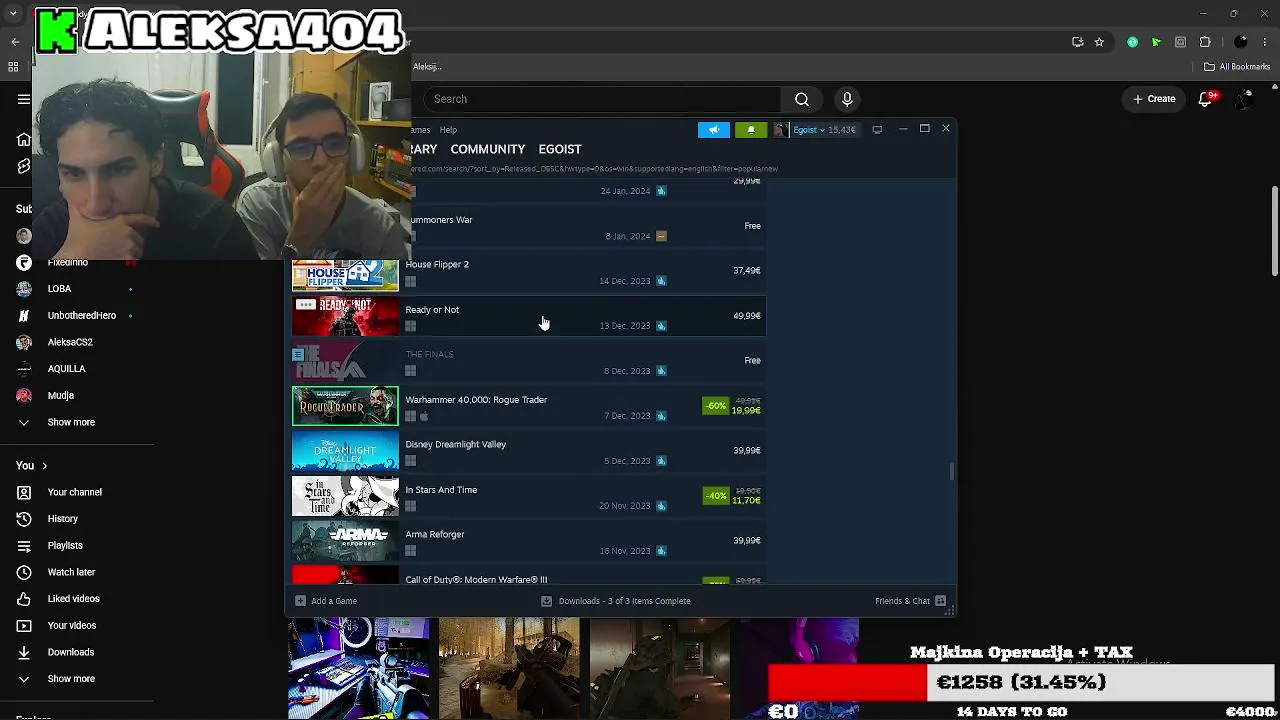Click the Windows platform icon under House Flipper 2
The image size is (1280, 720).
pyautogui.click(x=410, y=281)
